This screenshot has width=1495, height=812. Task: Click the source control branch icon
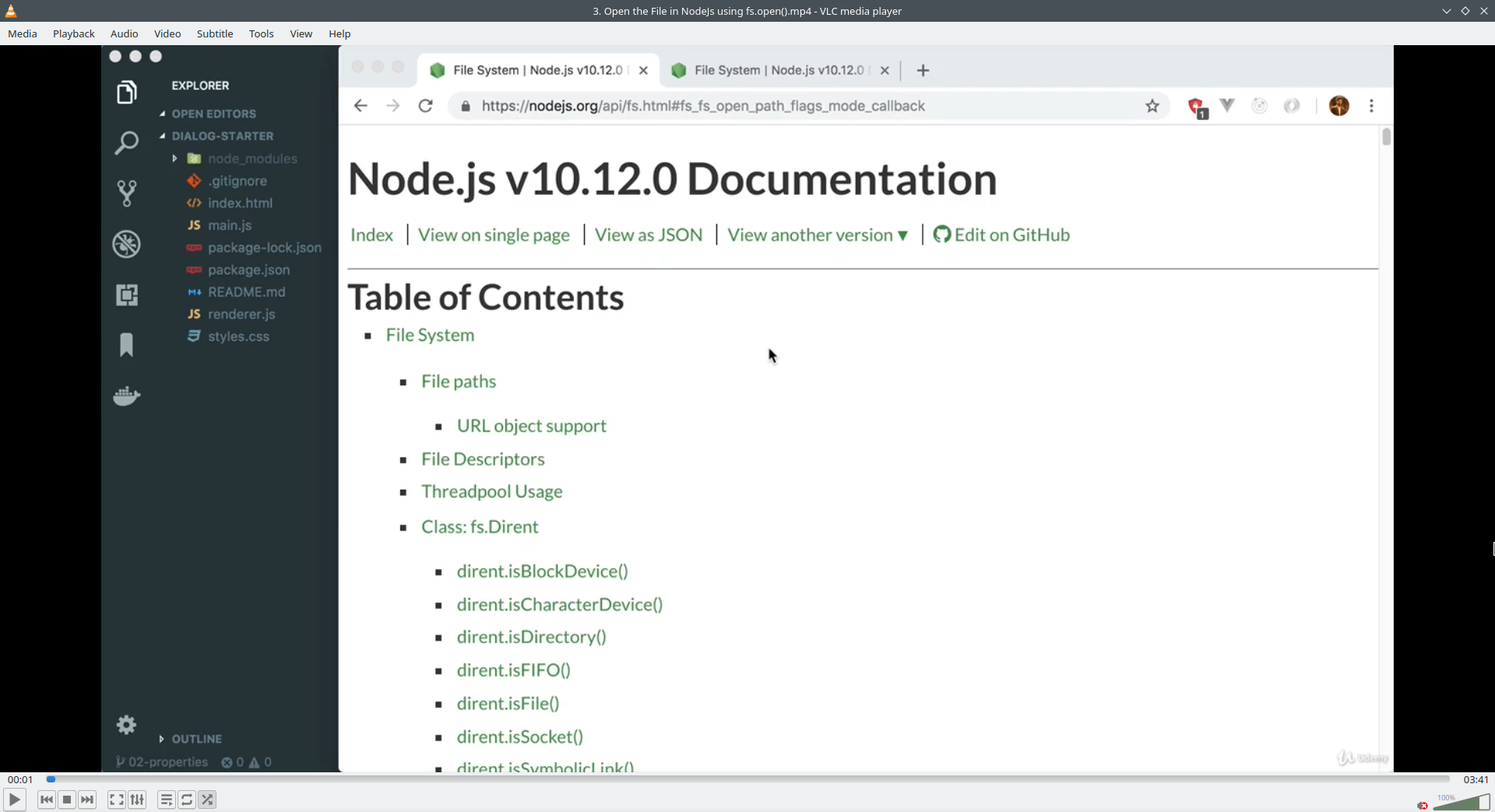(x=126, y=193)
